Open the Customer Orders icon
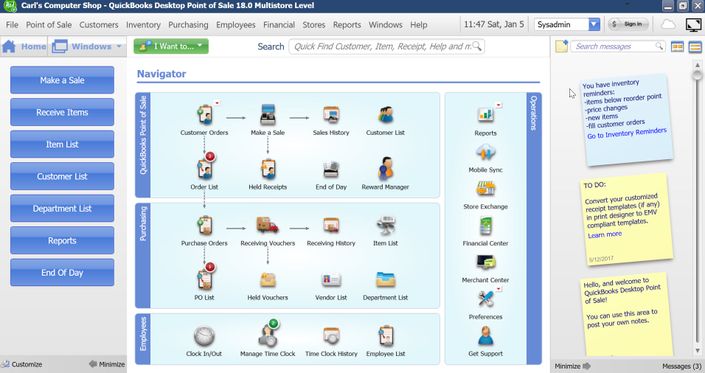This screenshot has height=373, width=705. point(205,115)
